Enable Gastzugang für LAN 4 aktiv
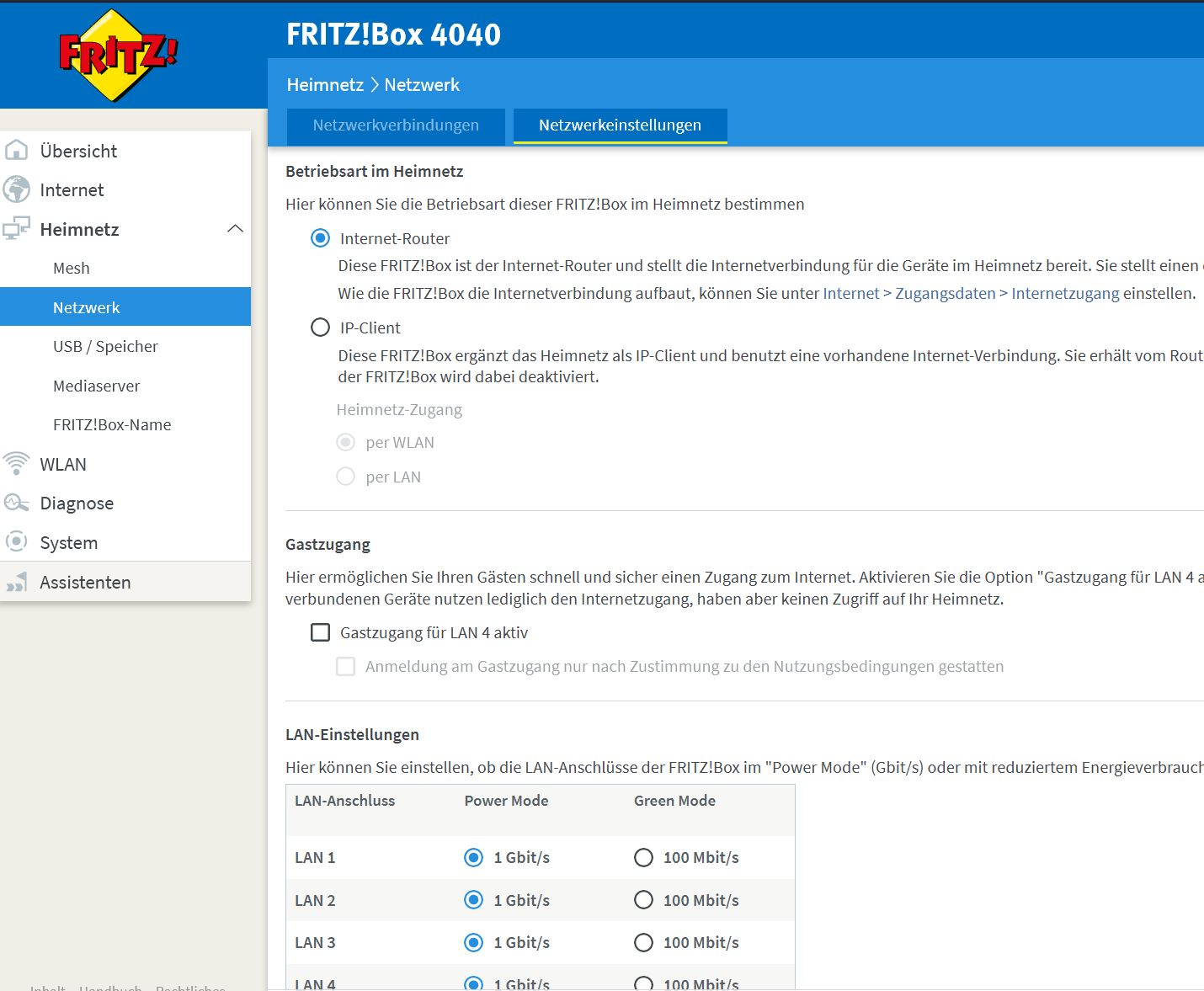This screenshot has height=991, width=1204. tap(320, 632)
